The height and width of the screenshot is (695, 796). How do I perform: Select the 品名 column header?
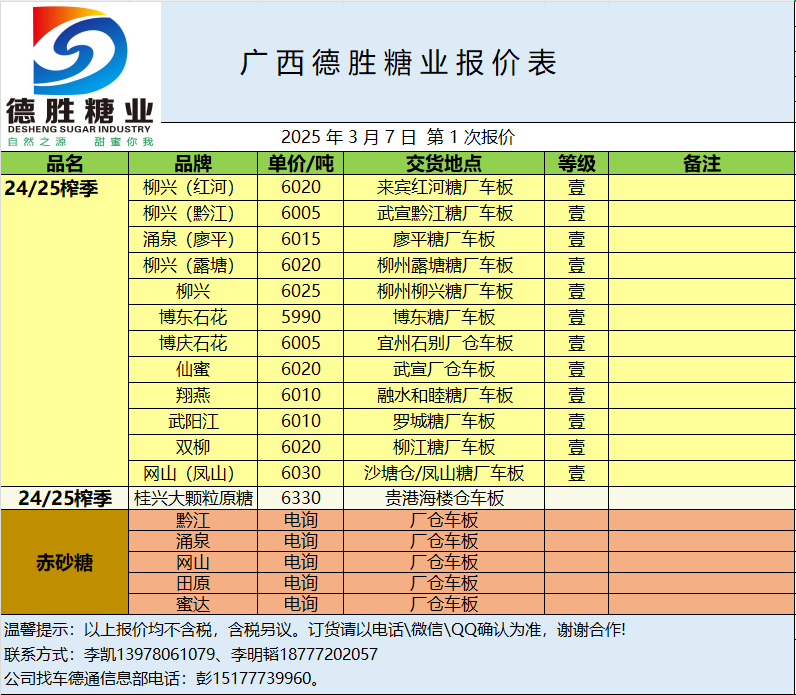[x=65, y=163]
